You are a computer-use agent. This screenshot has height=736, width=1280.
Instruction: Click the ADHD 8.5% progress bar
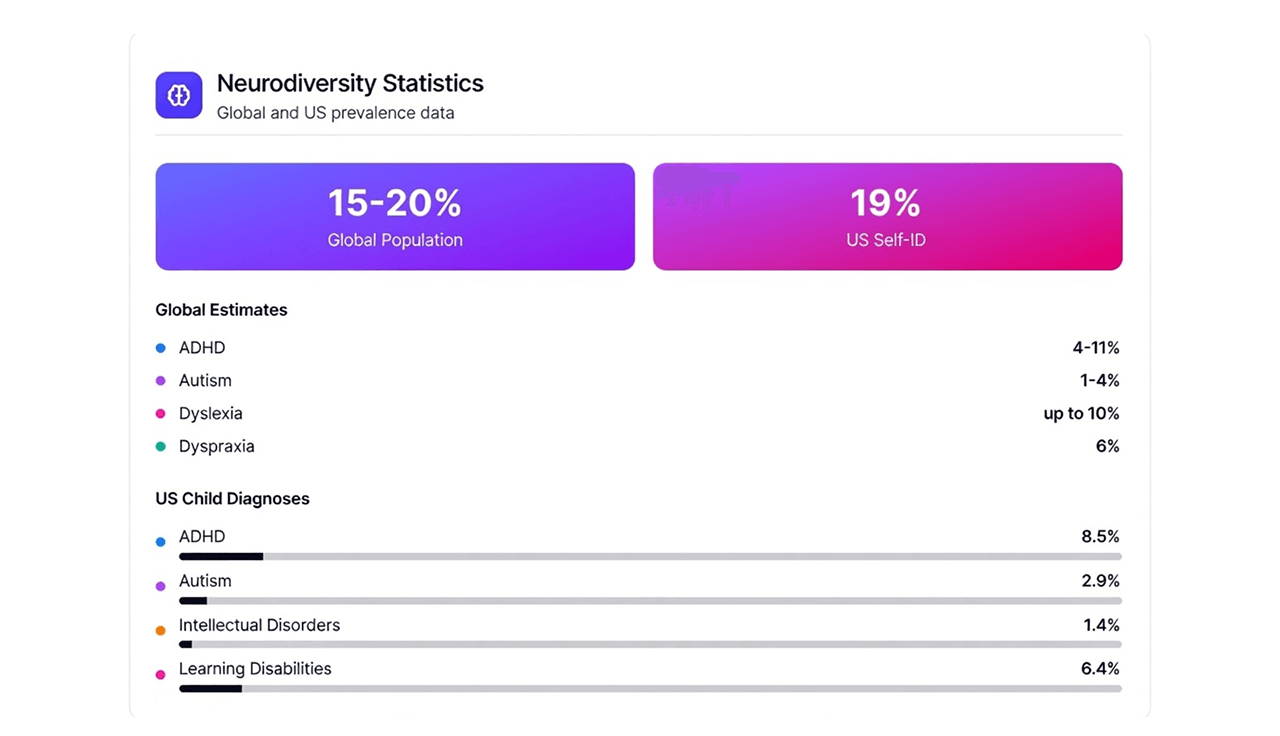(650, 556)
